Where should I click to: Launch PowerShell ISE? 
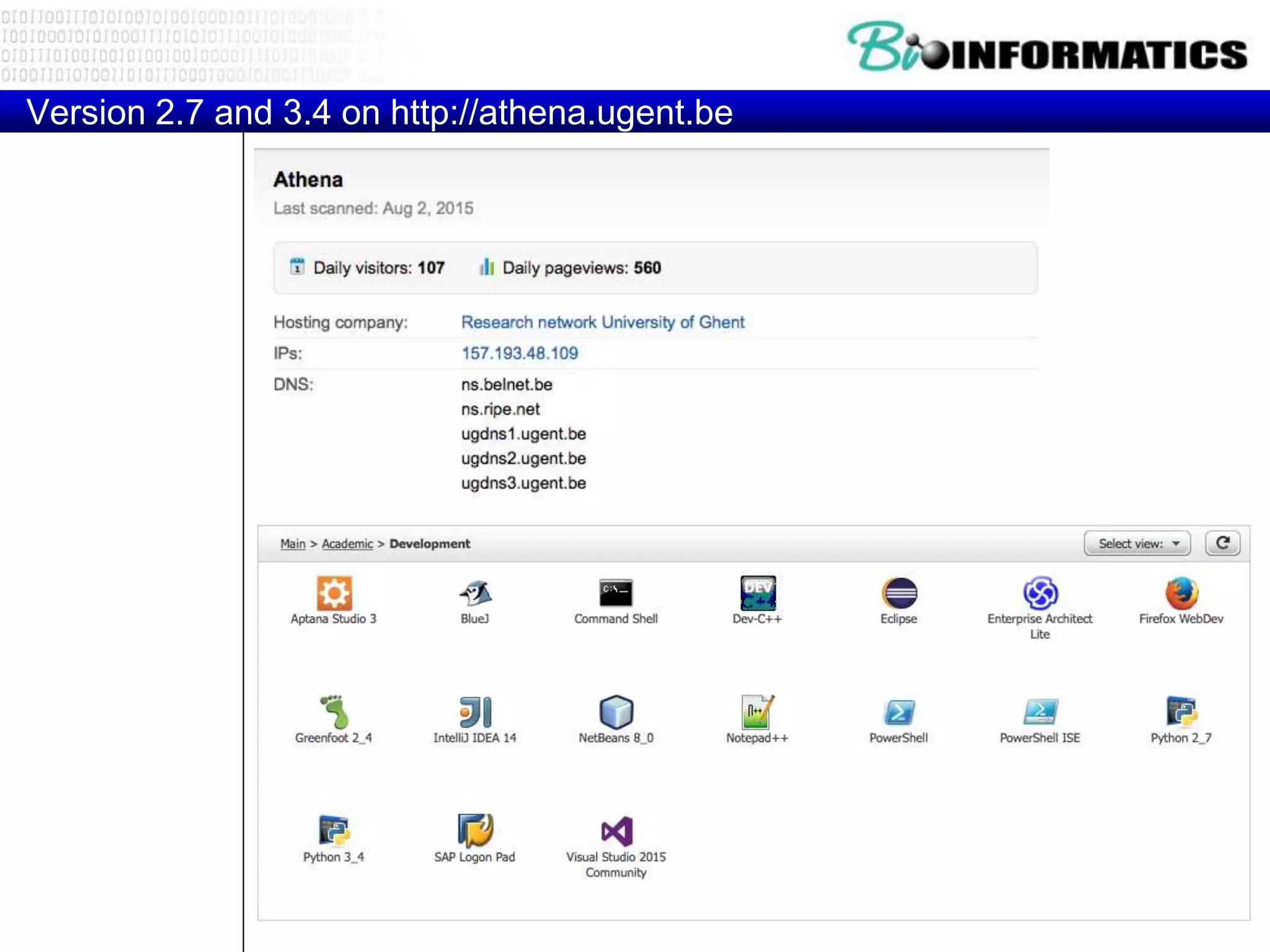1040,712
